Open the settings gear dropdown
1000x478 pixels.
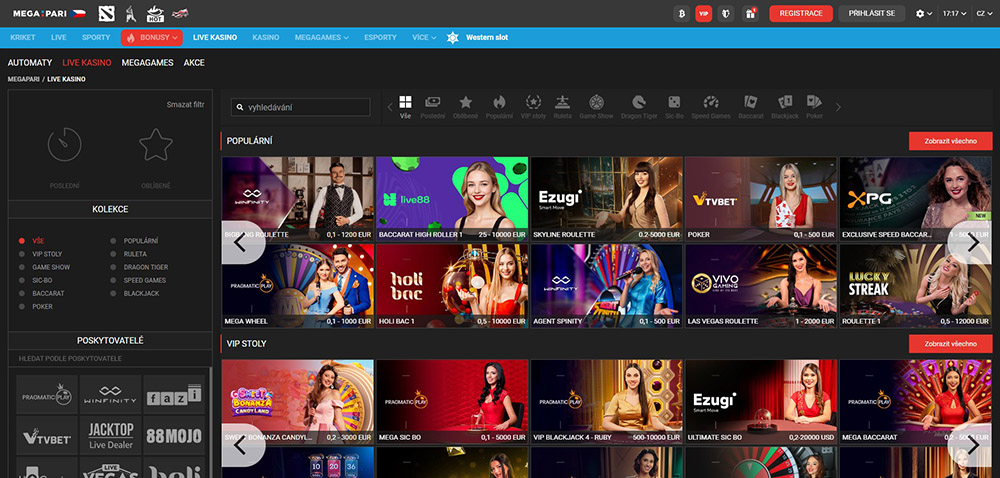923,13
